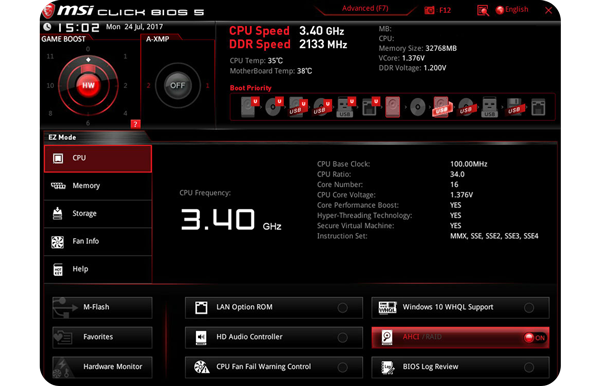The width and height of the screenshot is (600, 386).
Task: Select the UEFI CD/DVD boot device
Action: [274, 106]
